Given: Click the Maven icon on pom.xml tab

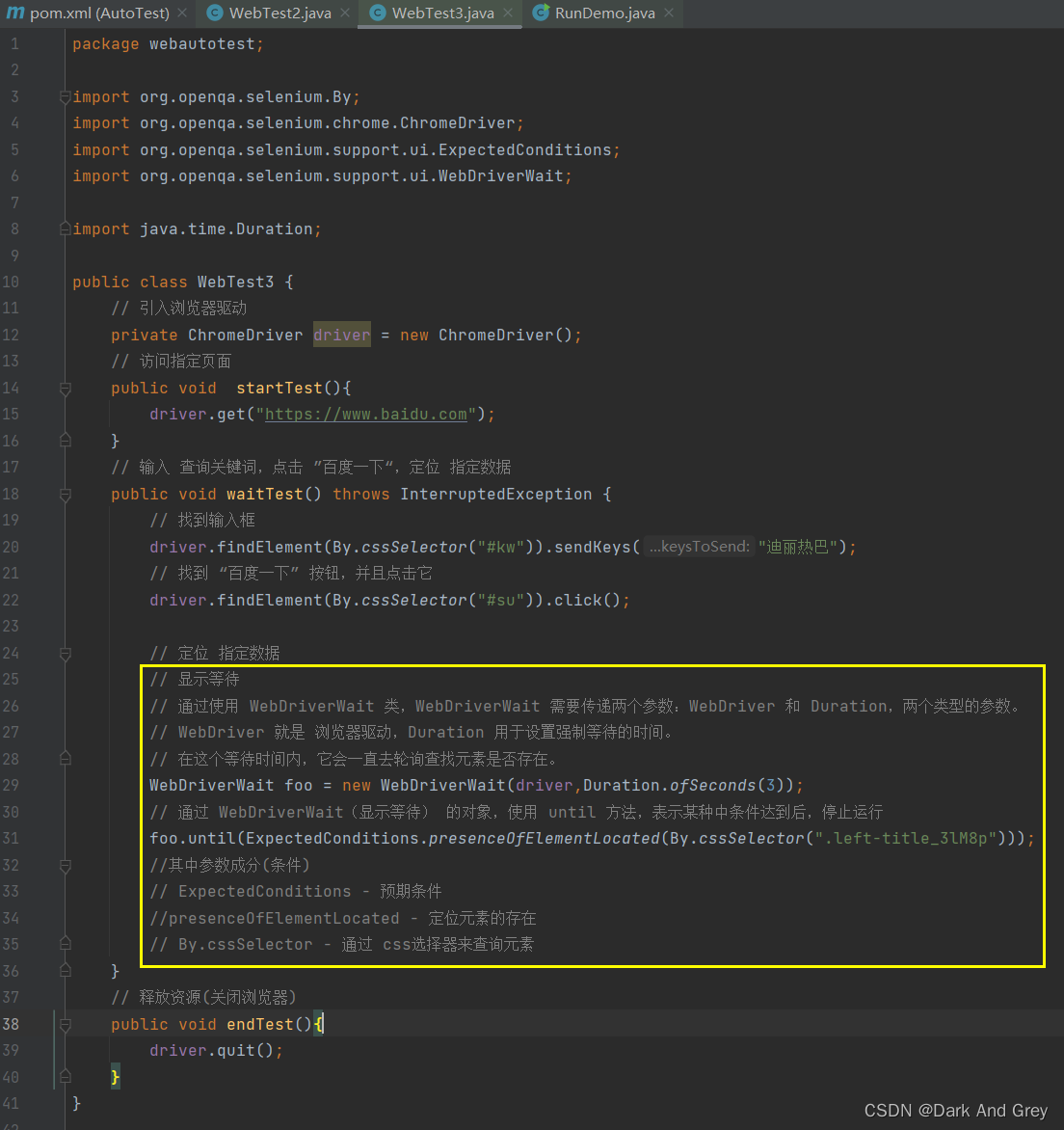Looking at the screenshot, I should click(15, 13).
